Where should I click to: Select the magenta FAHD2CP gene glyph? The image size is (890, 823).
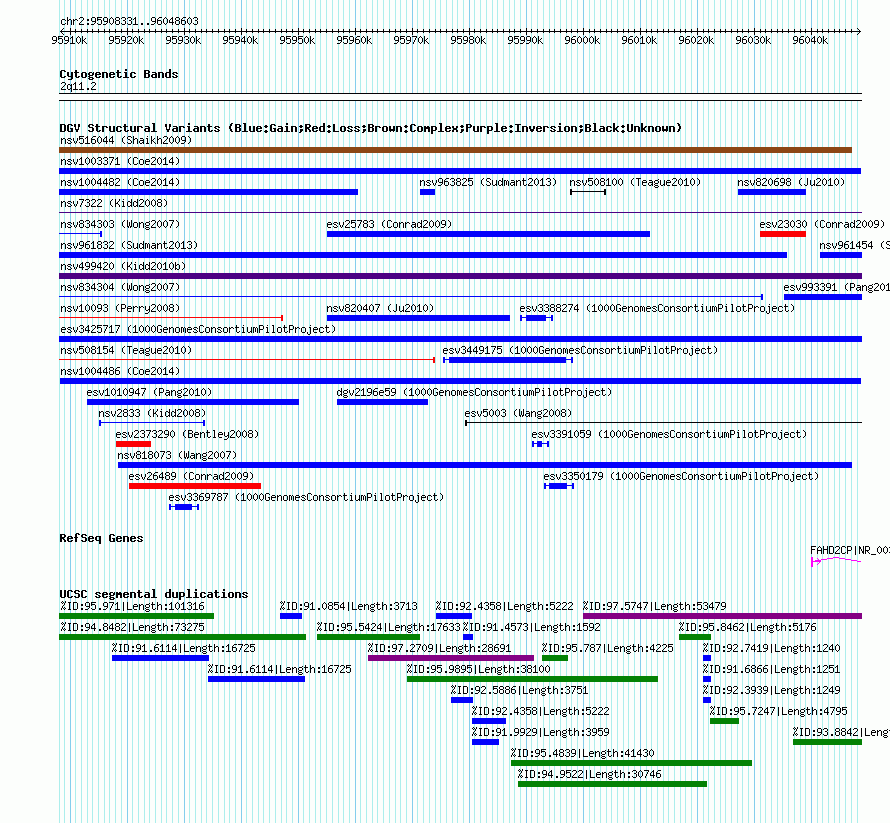pos(836,561)
